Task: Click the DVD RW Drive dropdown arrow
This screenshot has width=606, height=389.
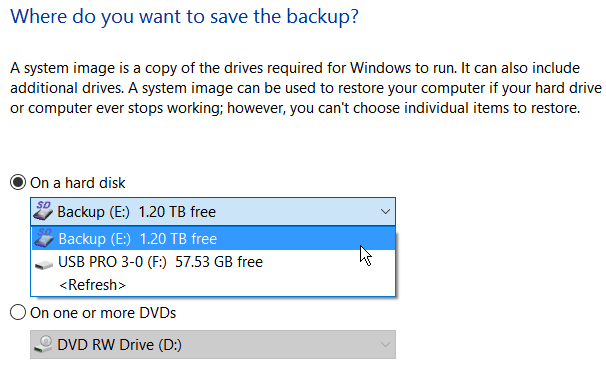Action: tap(385, 345)
